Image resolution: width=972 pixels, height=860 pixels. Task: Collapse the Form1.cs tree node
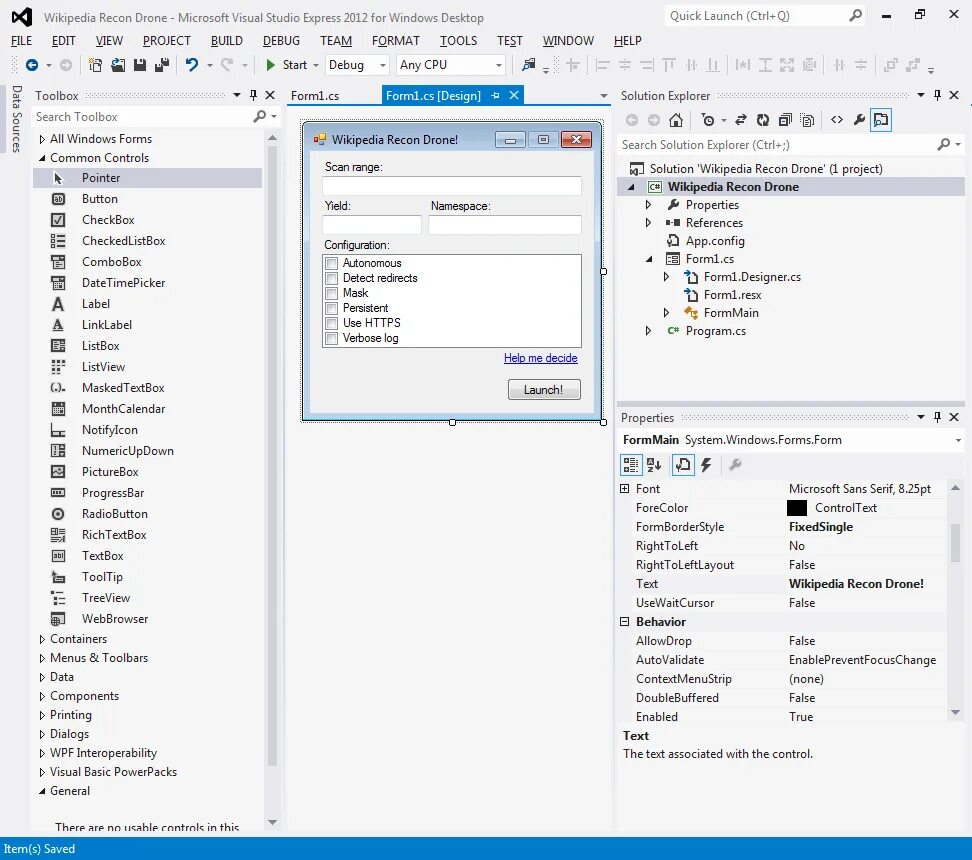(x=648, y=258)
